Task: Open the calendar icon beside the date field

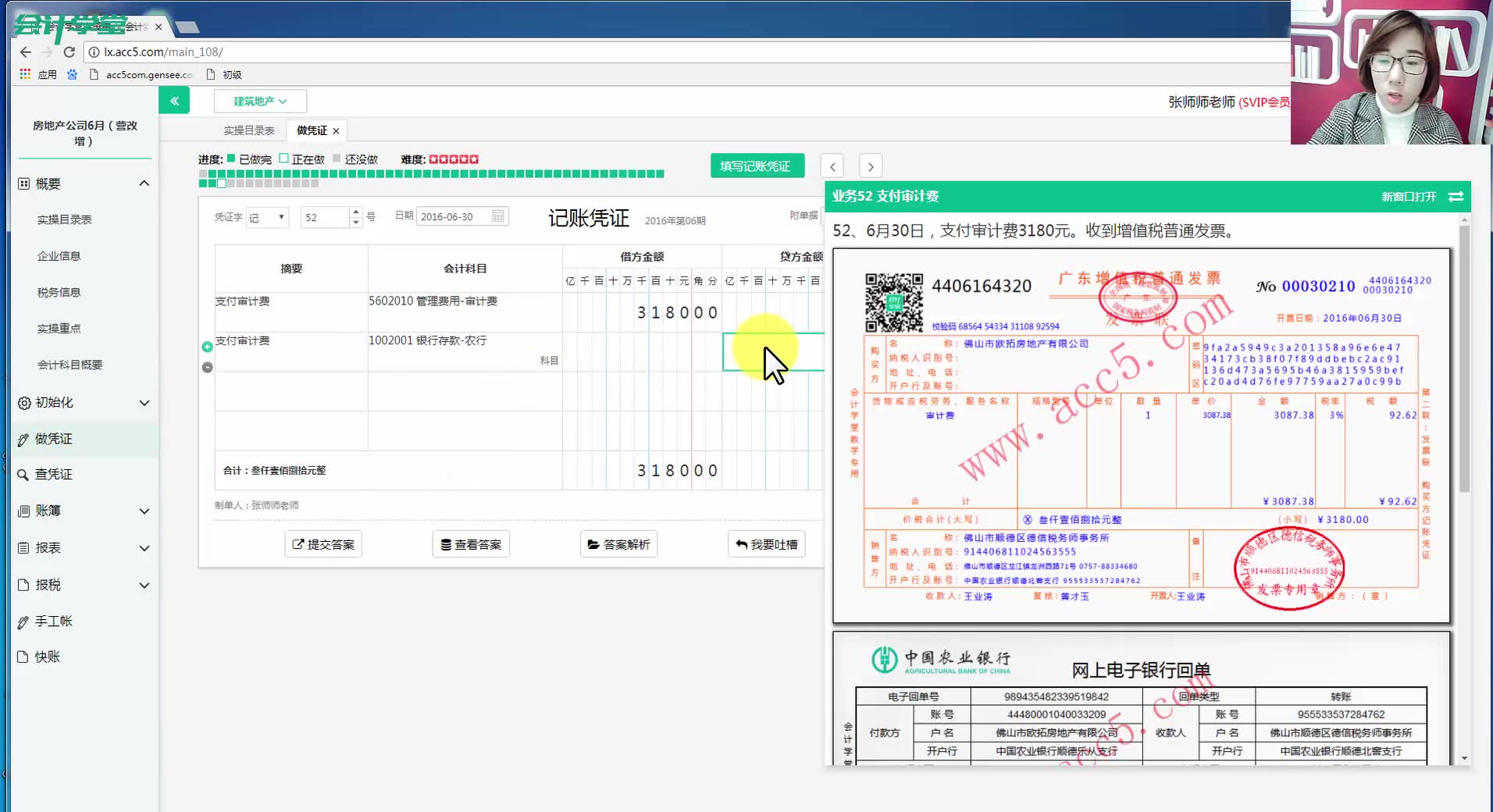Action: coord(497,216)
